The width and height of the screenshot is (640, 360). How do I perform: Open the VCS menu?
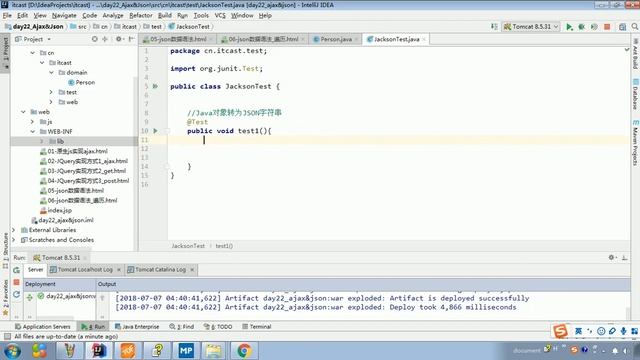click(x=220, y=16)
